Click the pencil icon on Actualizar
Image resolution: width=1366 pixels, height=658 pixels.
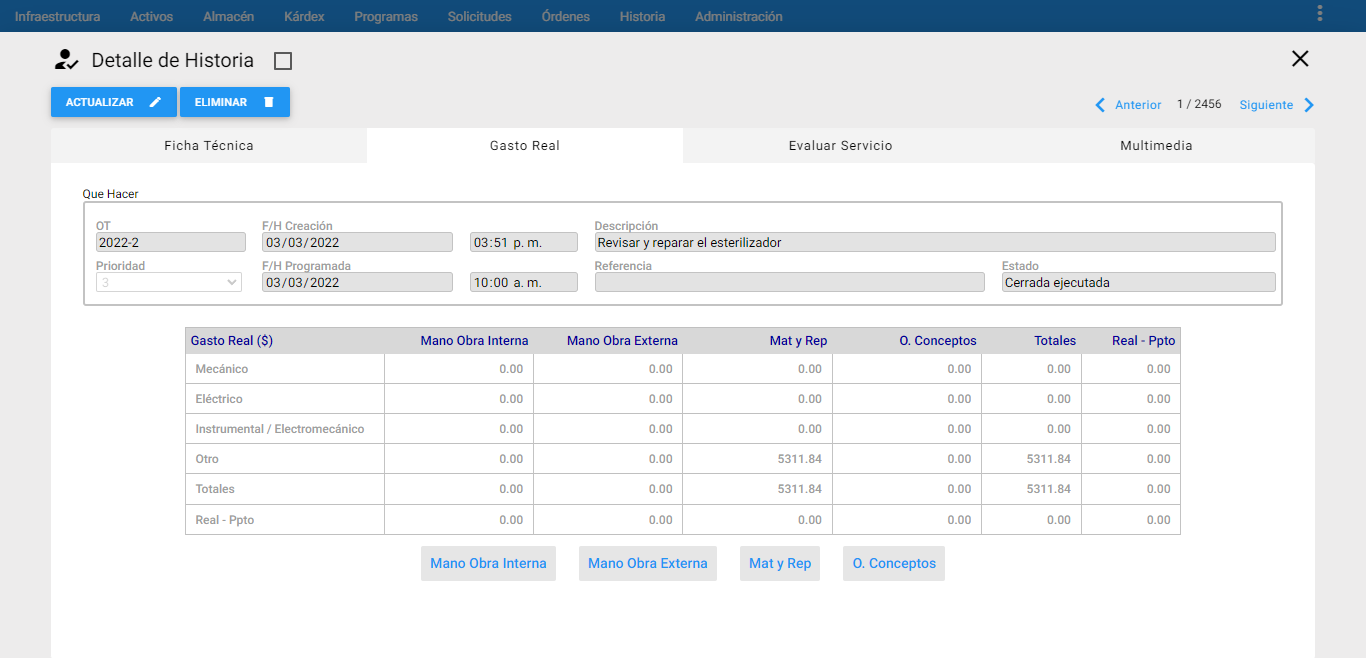155,102
